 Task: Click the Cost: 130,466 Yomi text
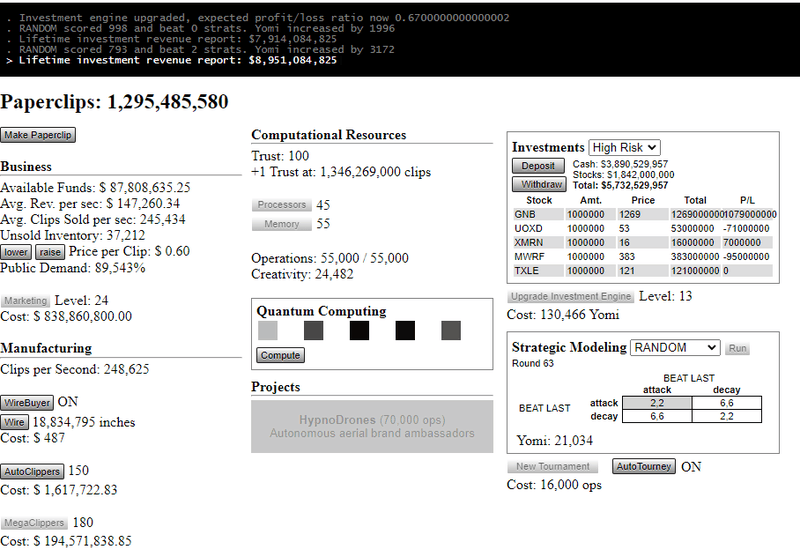(563, 315)
